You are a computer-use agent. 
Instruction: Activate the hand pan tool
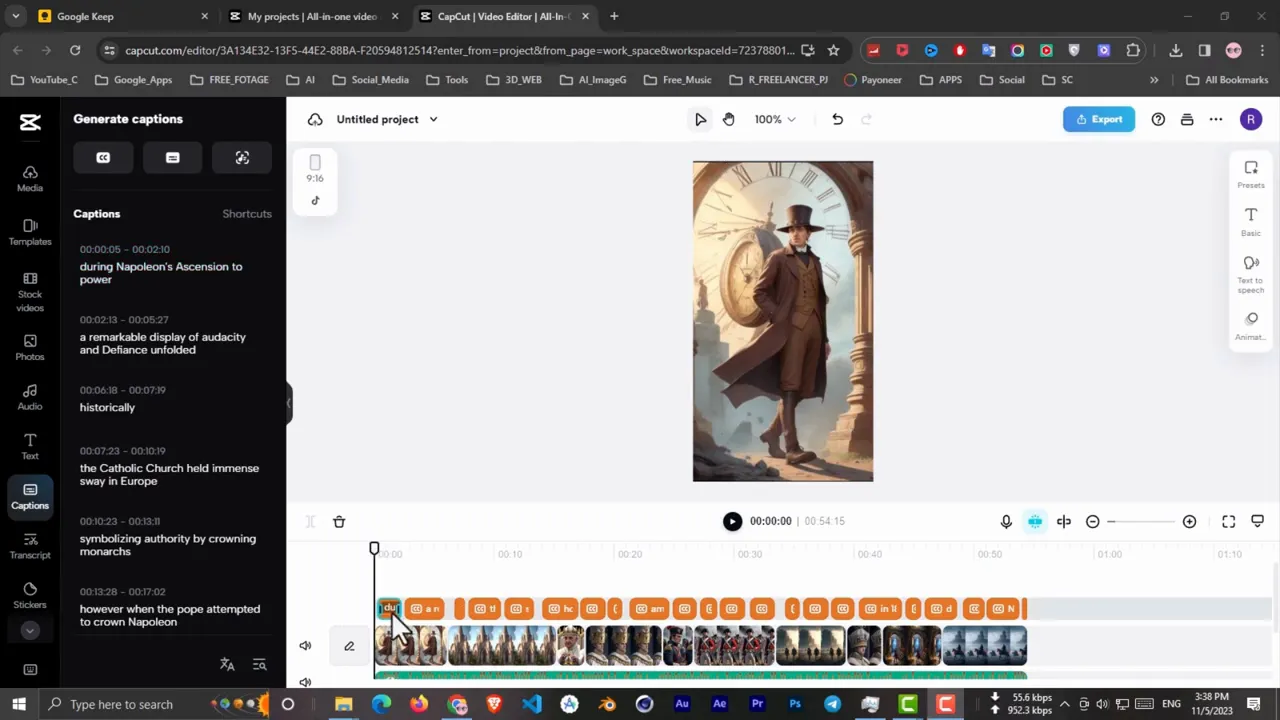729,119
